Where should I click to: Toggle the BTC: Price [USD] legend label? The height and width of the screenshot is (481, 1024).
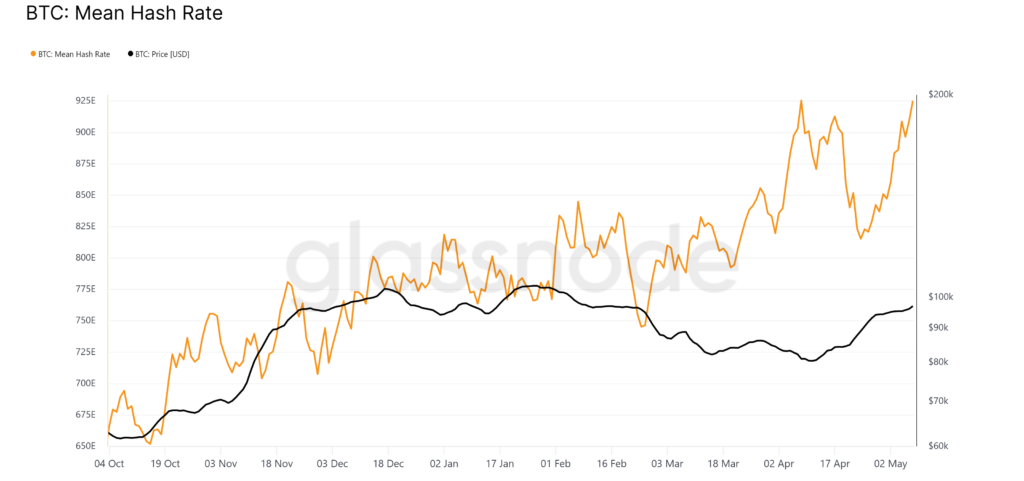(164, 54)
